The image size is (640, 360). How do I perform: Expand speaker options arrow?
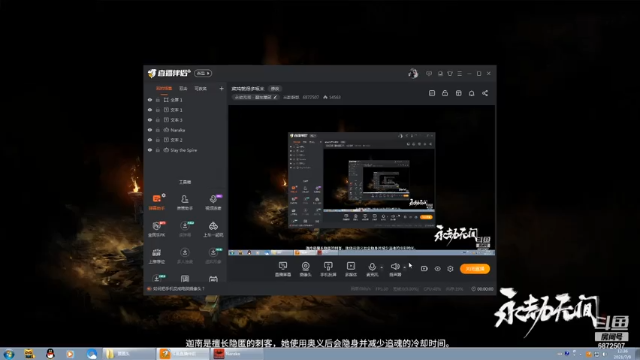pyautogui.click(x=404, y=268)
